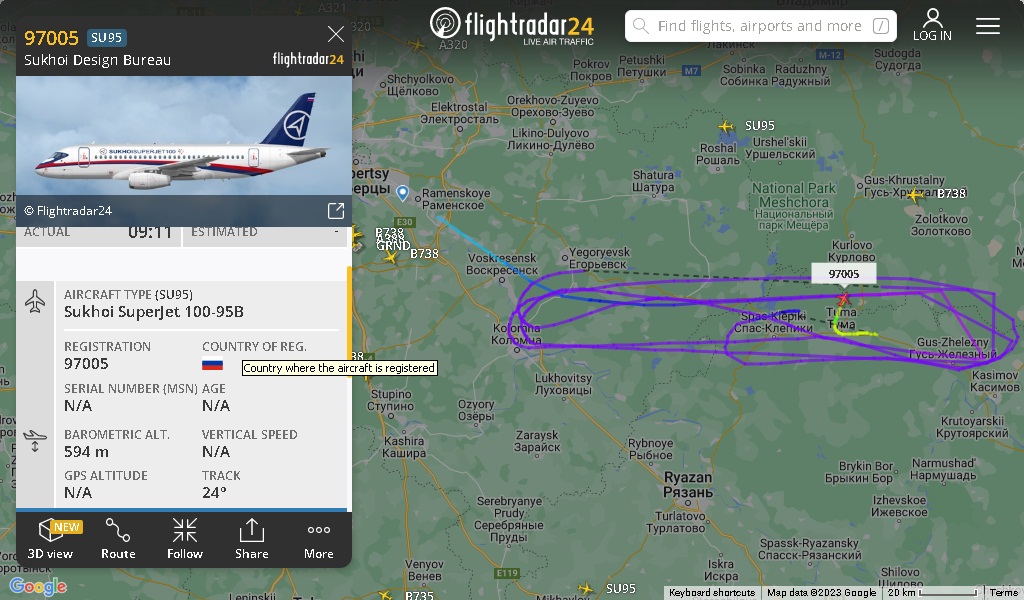The height and width of the screenshot is (600, 1024).
Task: Click the red 97005 aircraft marker
Action: 844,299
